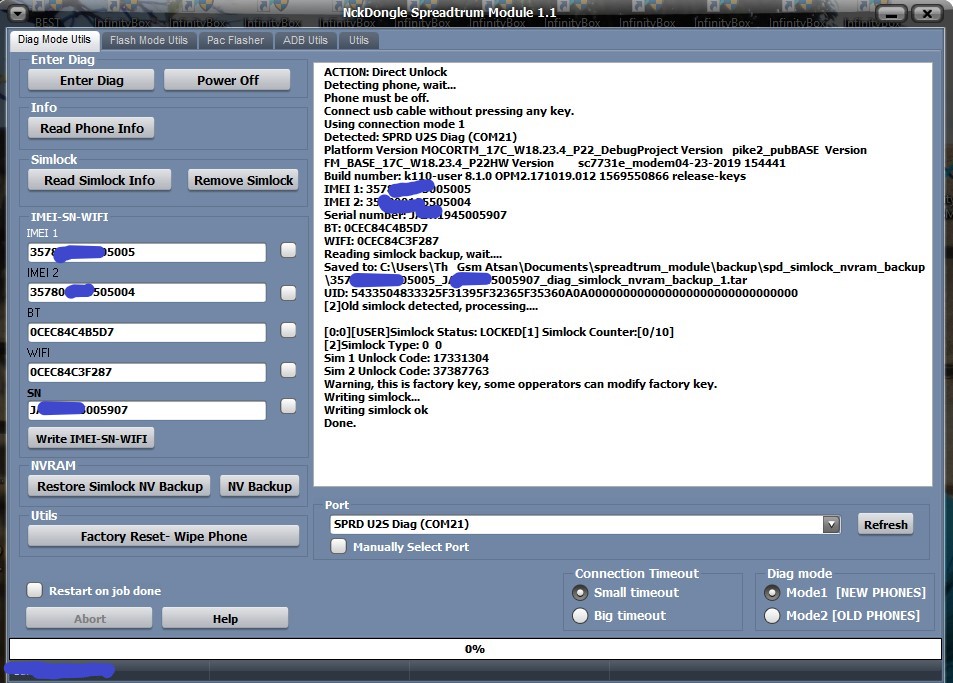The height and width of the screenshot is (683, 953).
Task: Click the IMEI 1 input field
Action: coord(146,252)
